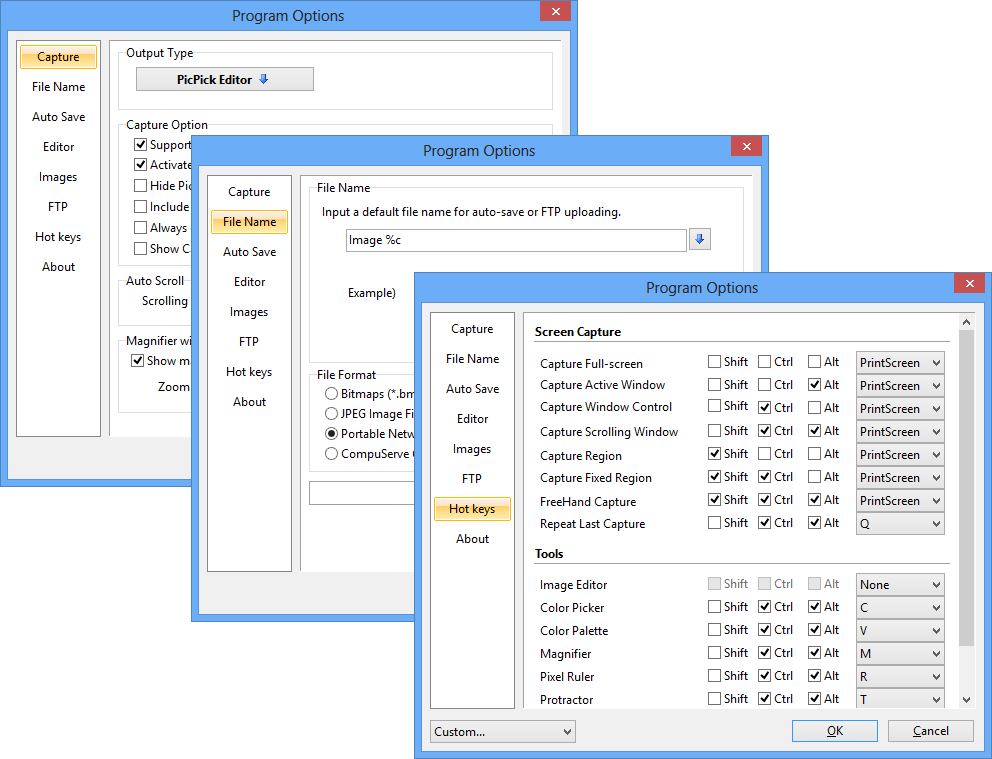Screen dimensions: 992x759
Task: Uncheck Ctrl for the Color Picker hotkey
Action: tap(764, 607)
